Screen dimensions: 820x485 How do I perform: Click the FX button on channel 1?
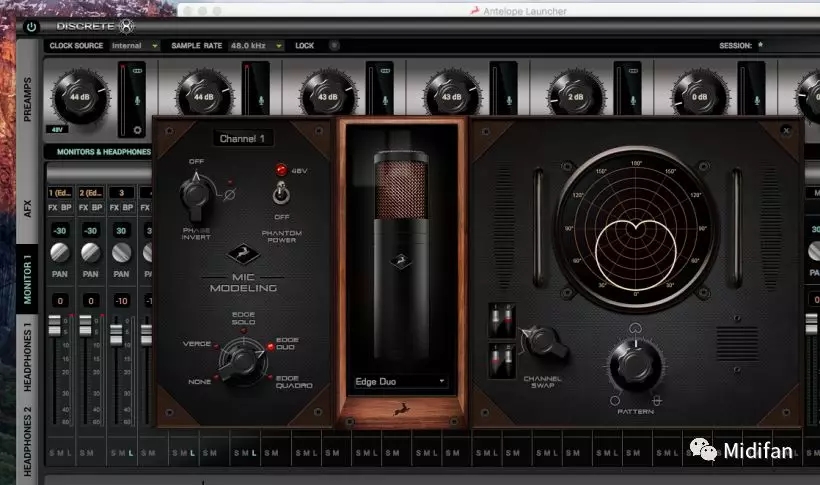point(54,207)
